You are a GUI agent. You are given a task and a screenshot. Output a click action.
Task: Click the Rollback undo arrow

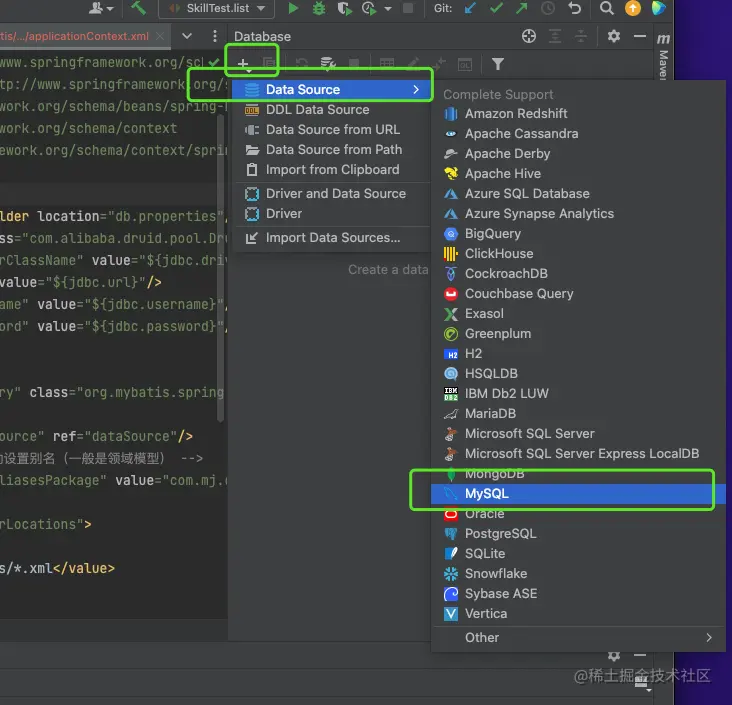(x=575, y=8)
